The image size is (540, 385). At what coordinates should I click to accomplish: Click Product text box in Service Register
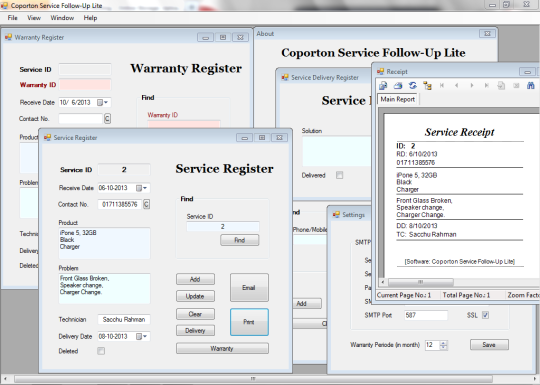point(104,243)
